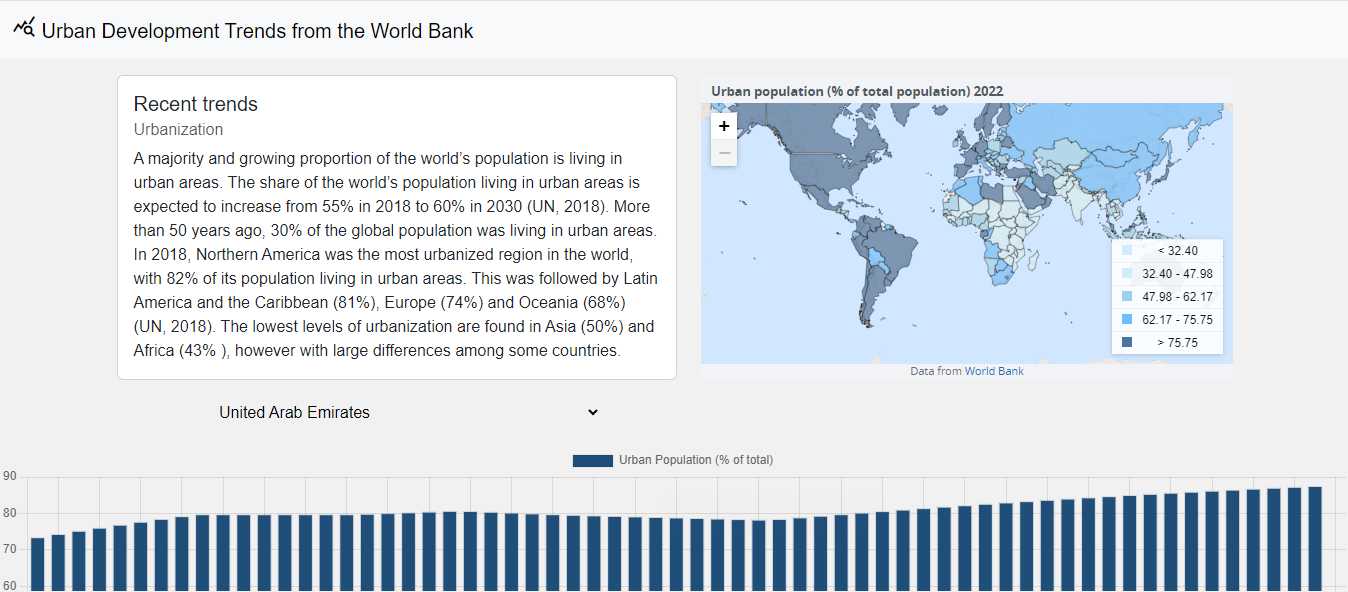Zoom in on the map with plus button
1348x592 pixels.
tap(724, 126)
